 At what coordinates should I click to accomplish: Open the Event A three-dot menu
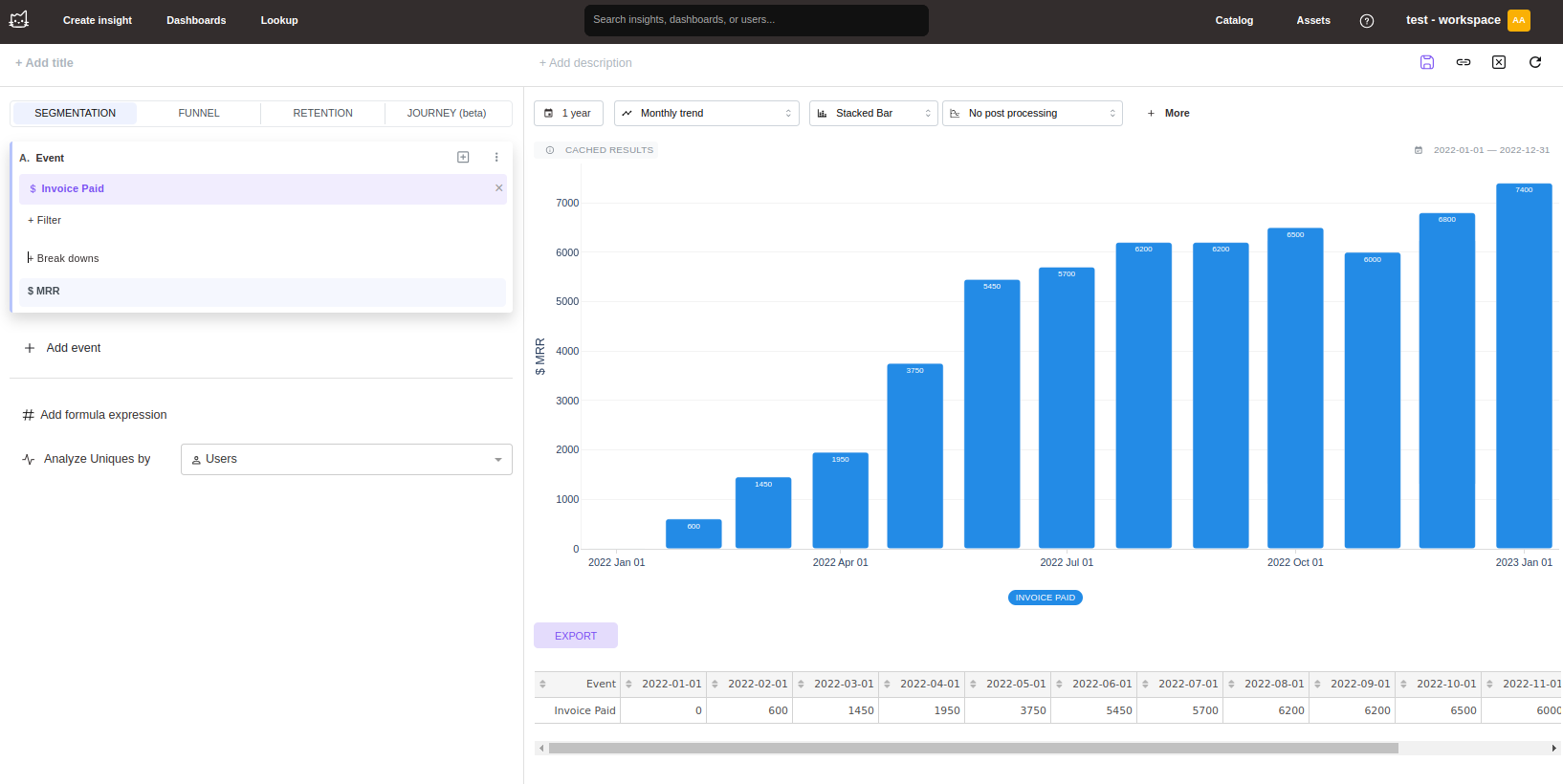[x=496, y=158]
